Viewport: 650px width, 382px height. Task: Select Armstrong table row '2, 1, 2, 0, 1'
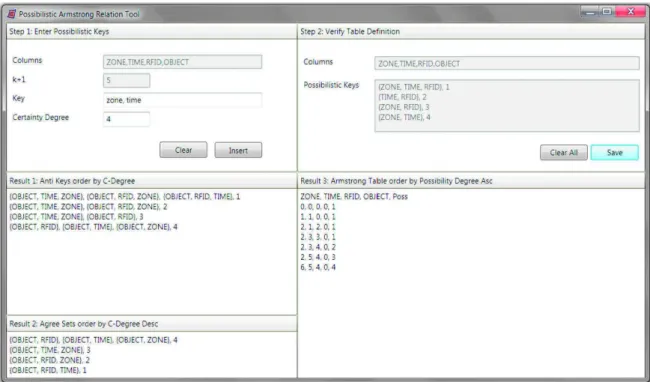click(318, 227)
